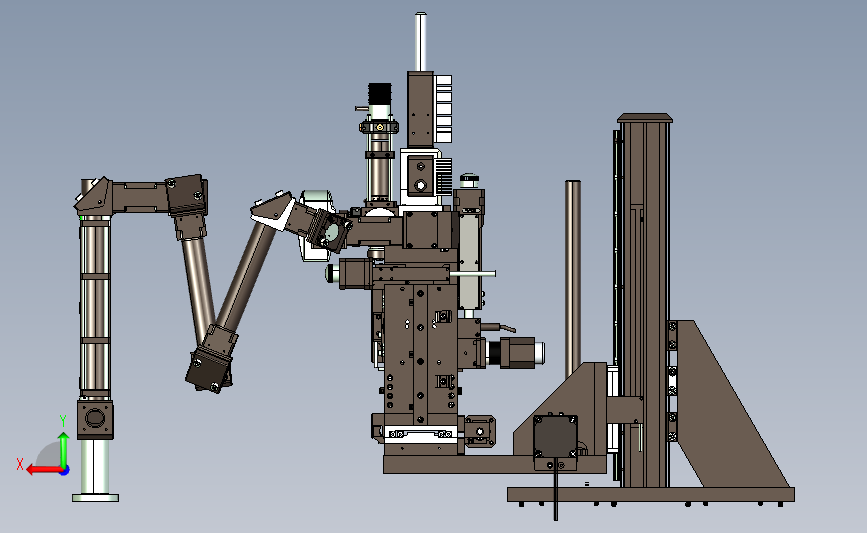This screenshot has width=867, height=533.
Task: Click the blue Z axis dot of the triad
Action: point(65,471)
